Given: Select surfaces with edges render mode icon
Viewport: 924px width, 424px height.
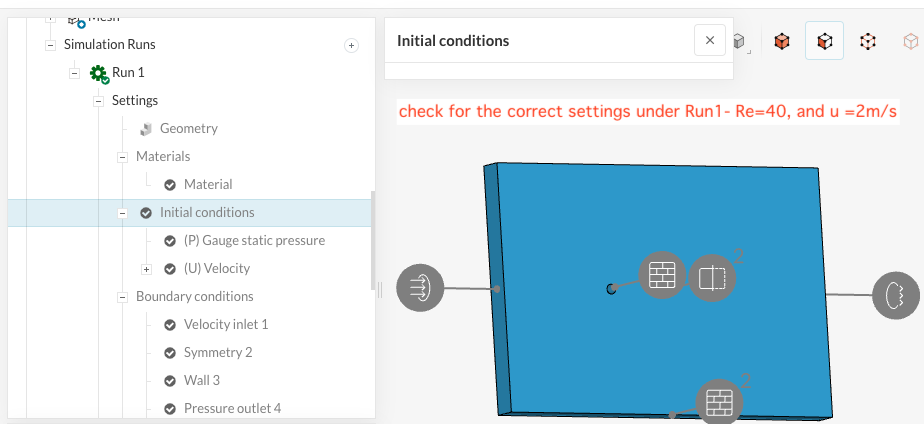Looking at the screenshot, I should point(825,42).
